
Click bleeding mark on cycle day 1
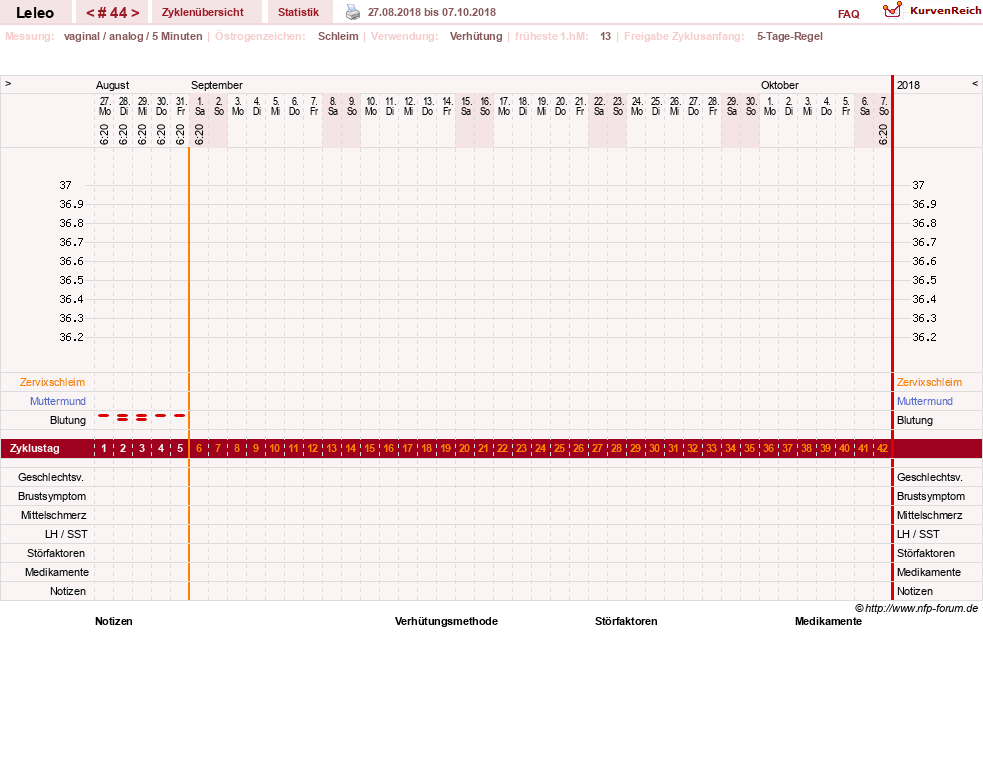[103, 416]
